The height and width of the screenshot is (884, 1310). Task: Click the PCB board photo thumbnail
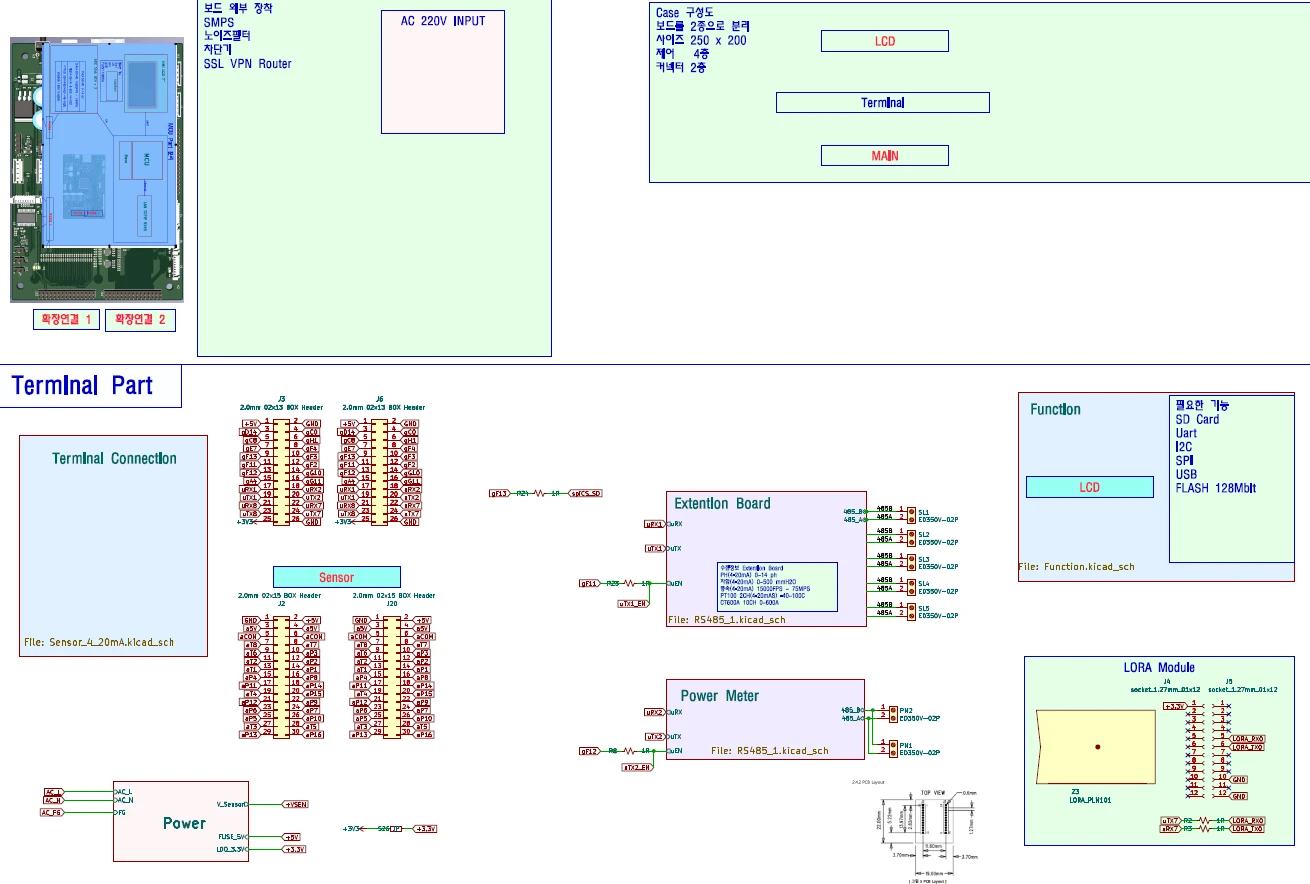click(97, 170)
